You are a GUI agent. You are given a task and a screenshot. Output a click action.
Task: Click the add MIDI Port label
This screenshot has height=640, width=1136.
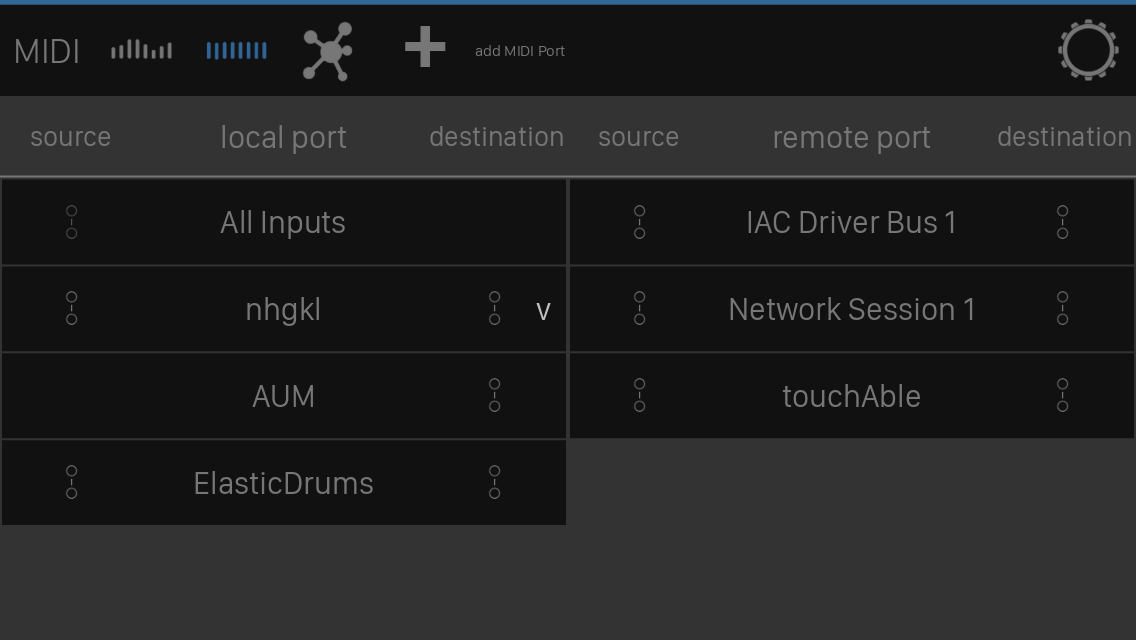519,51
